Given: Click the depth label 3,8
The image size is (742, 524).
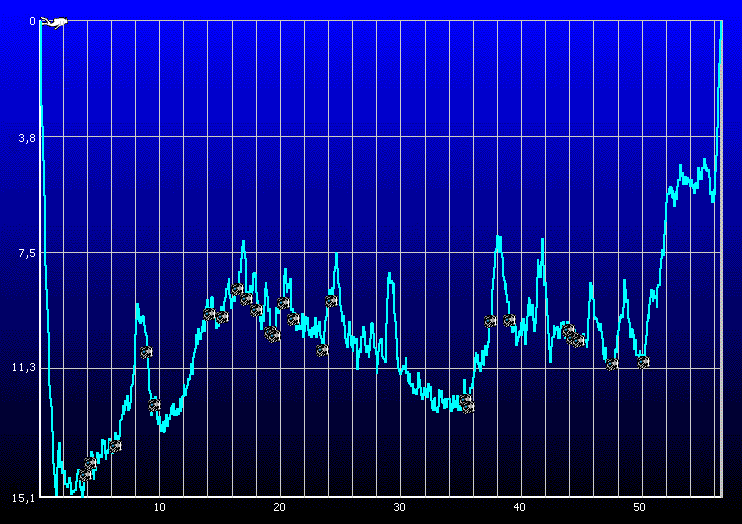Looking at the screenshot, I should [26, 138].
